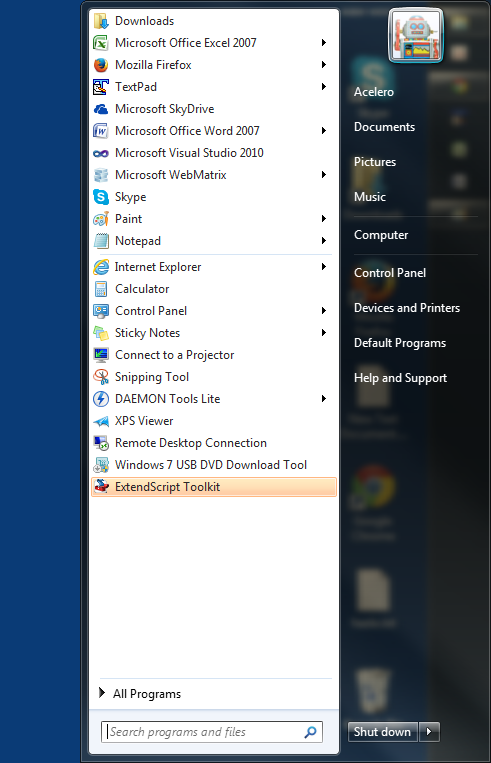Click the Remote Desktop Connection icon
The height and width of the screenshot is (763, 491).
(x=101, y=443)
